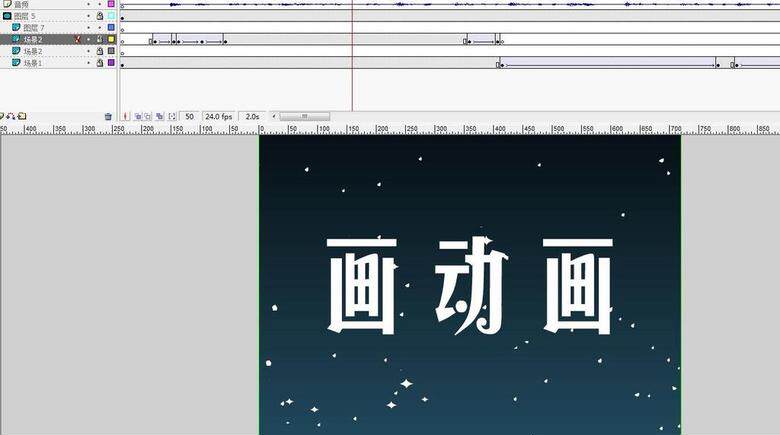Select the 场景2 layer below the highlighted one
Viewport: 780px width, 435px height.
(x=33, y=51)
